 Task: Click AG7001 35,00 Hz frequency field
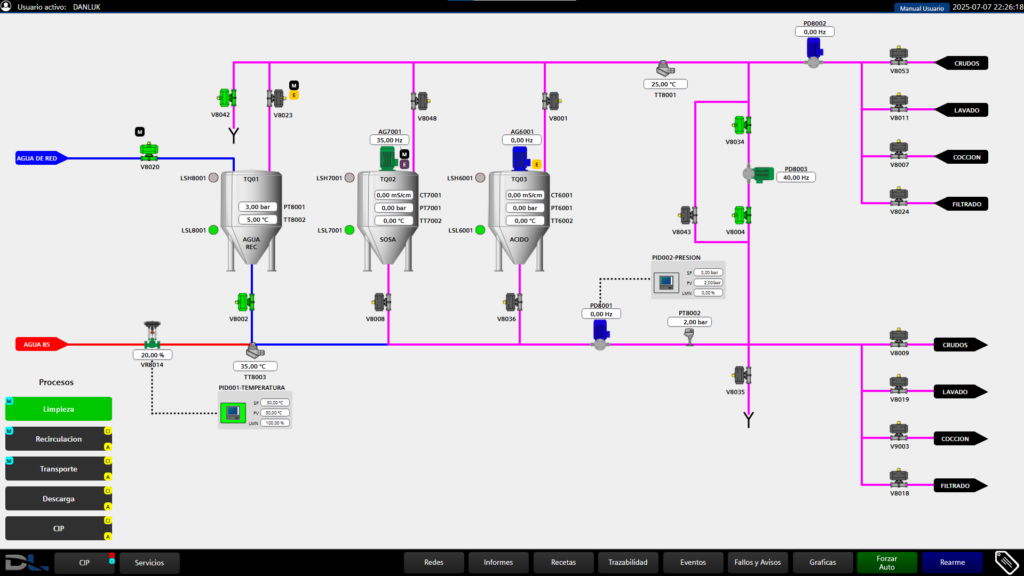point(389,140)
